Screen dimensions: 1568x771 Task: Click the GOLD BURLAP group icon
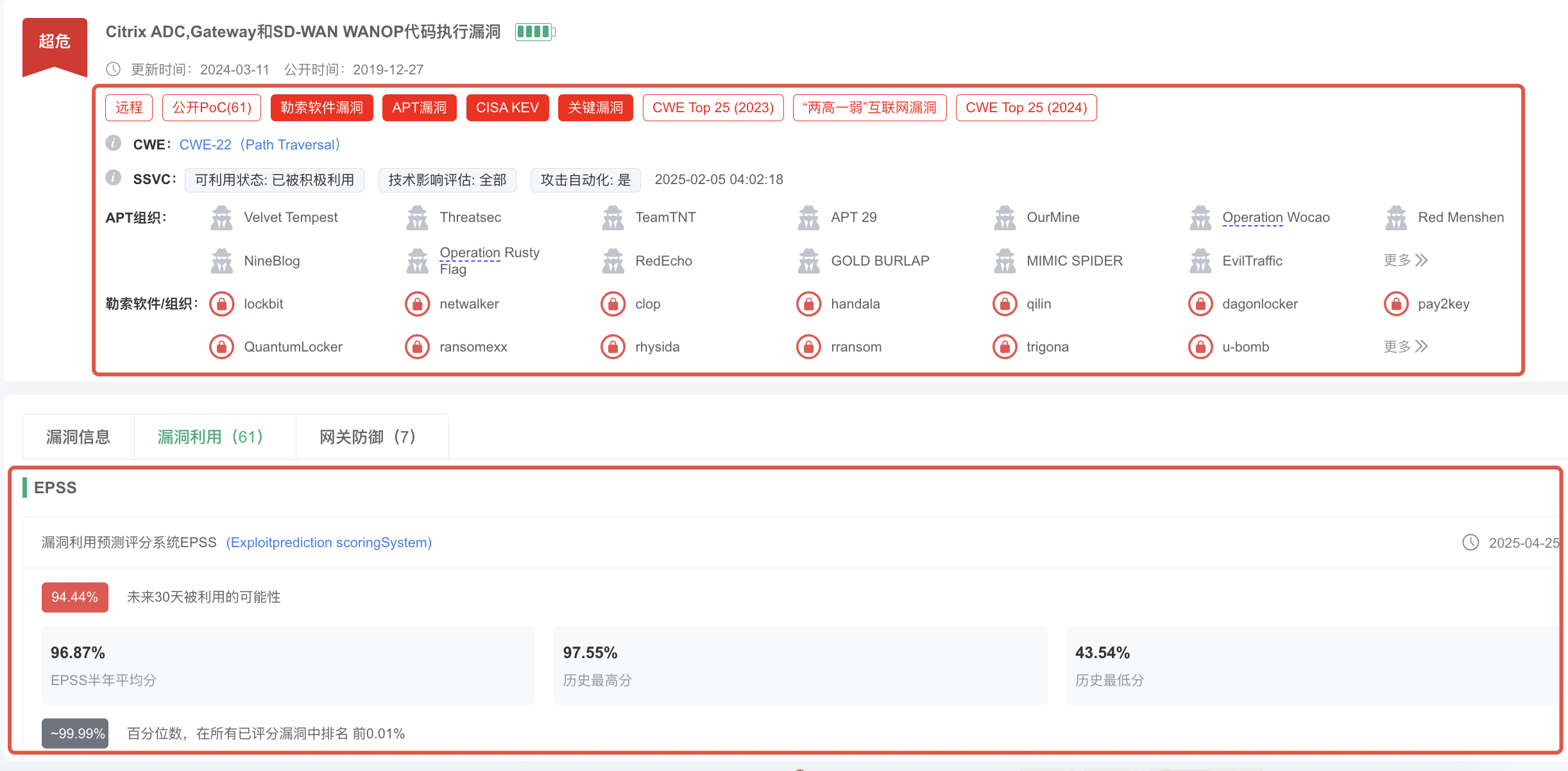tap(808, 261)
